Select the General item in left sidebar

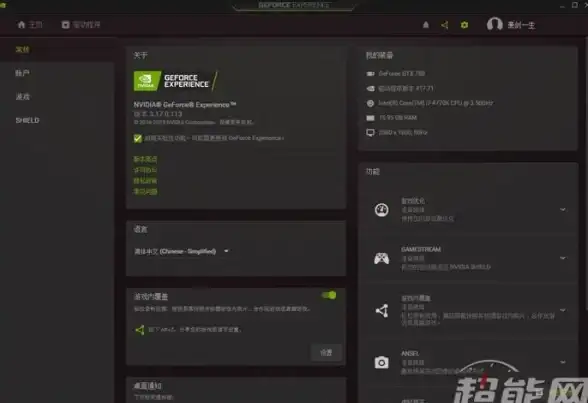[x=22, y=49]
